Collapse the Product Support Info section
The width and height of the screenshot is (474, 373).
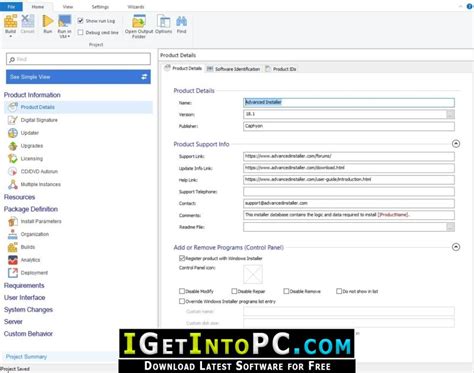click(x=456, y=144)
